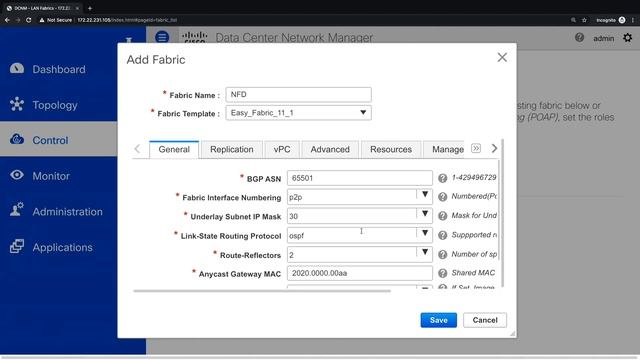
Task: Toggle the hamburger menu button
Action: click(162, 37)
